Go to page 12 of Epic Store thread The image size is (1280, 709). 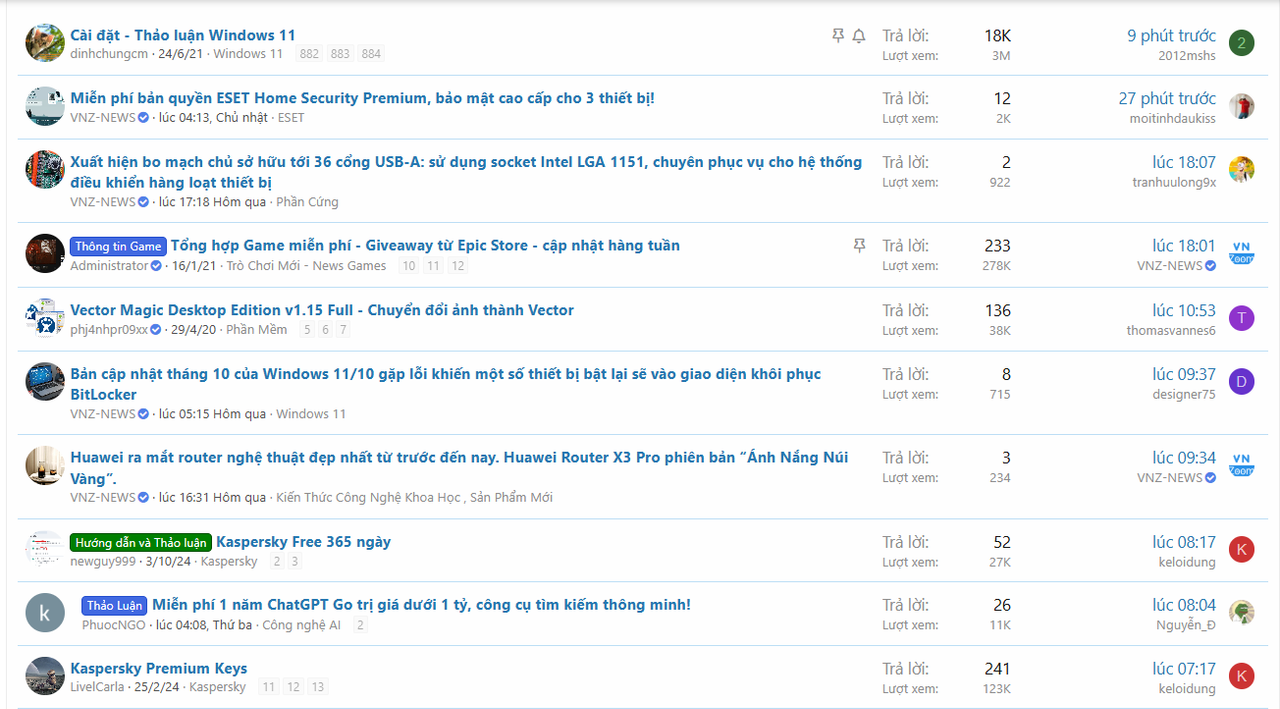(x=458, y=266)
